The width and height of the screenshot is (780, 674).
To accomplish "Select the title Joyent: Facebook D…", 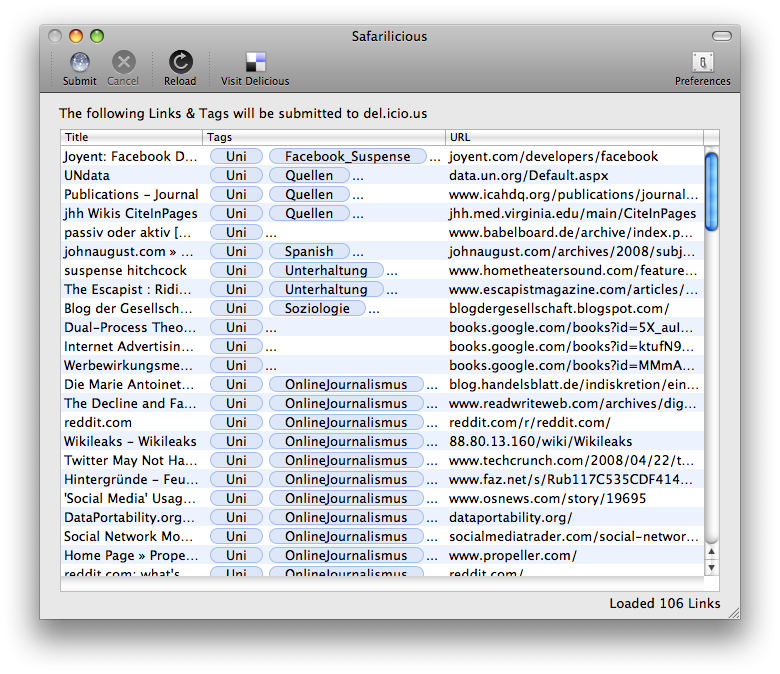I will [130, 156].
